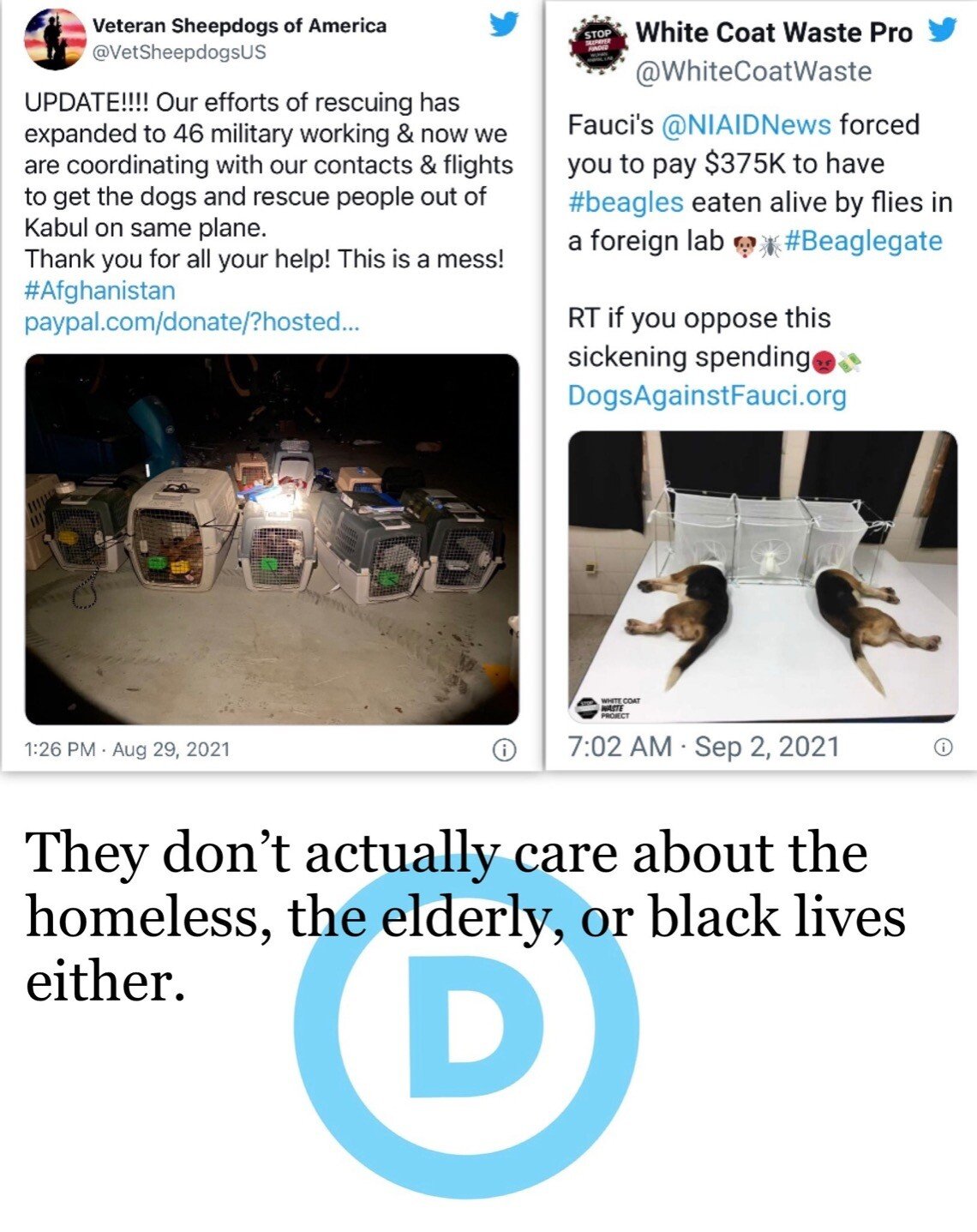Follow the #beagles hashtag
Viewport: 977px width, 1232px height.
(626, 203)
